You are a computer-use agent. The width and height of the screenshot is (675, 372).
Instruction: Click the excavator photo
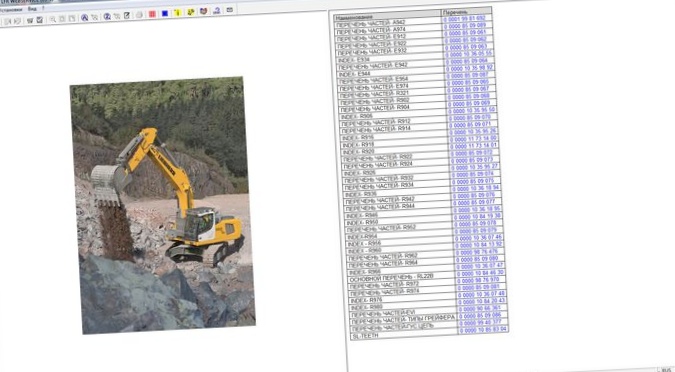point(163,205)
